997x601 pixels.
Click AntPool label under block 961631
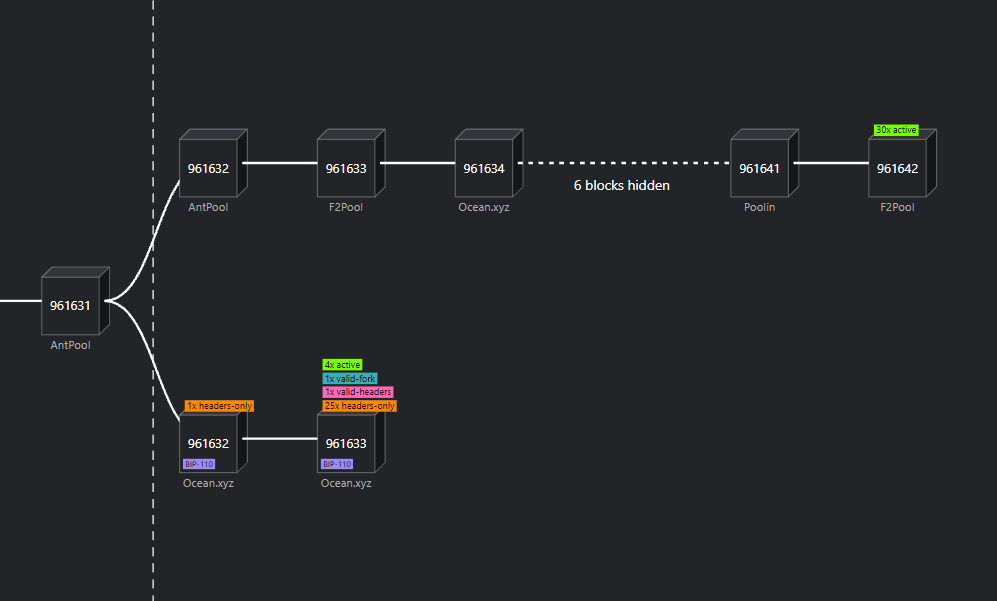click(x=71, y=345)
